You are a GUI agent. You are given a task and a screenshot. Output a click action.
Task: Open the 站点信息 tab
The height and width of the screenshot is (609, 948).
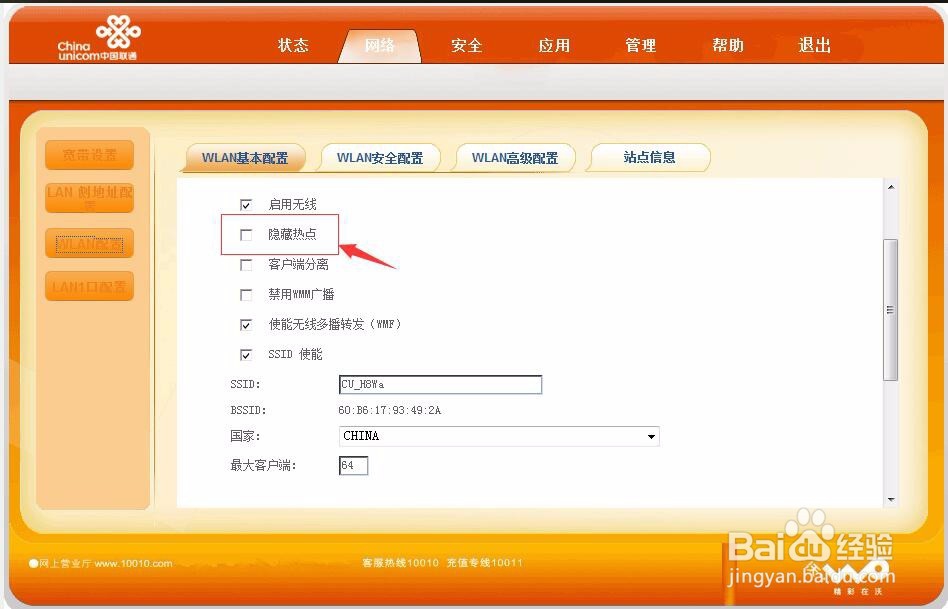coord(649,157)
